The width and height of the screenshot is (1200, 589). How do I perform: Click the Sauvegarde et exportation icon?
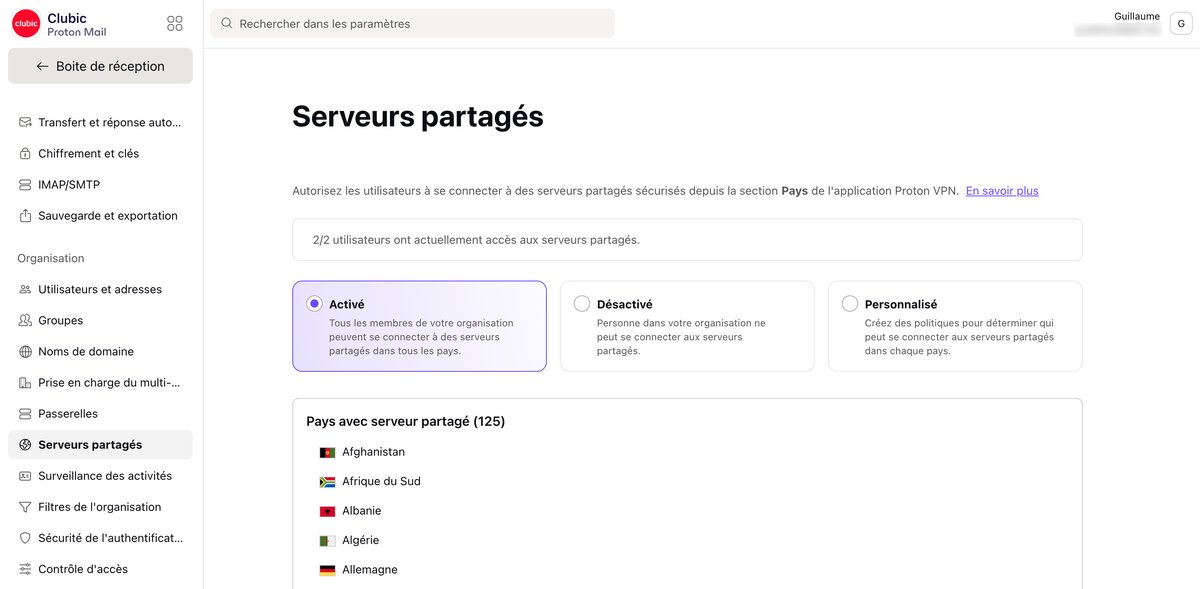pyautogui.click(x=25, y=215)
